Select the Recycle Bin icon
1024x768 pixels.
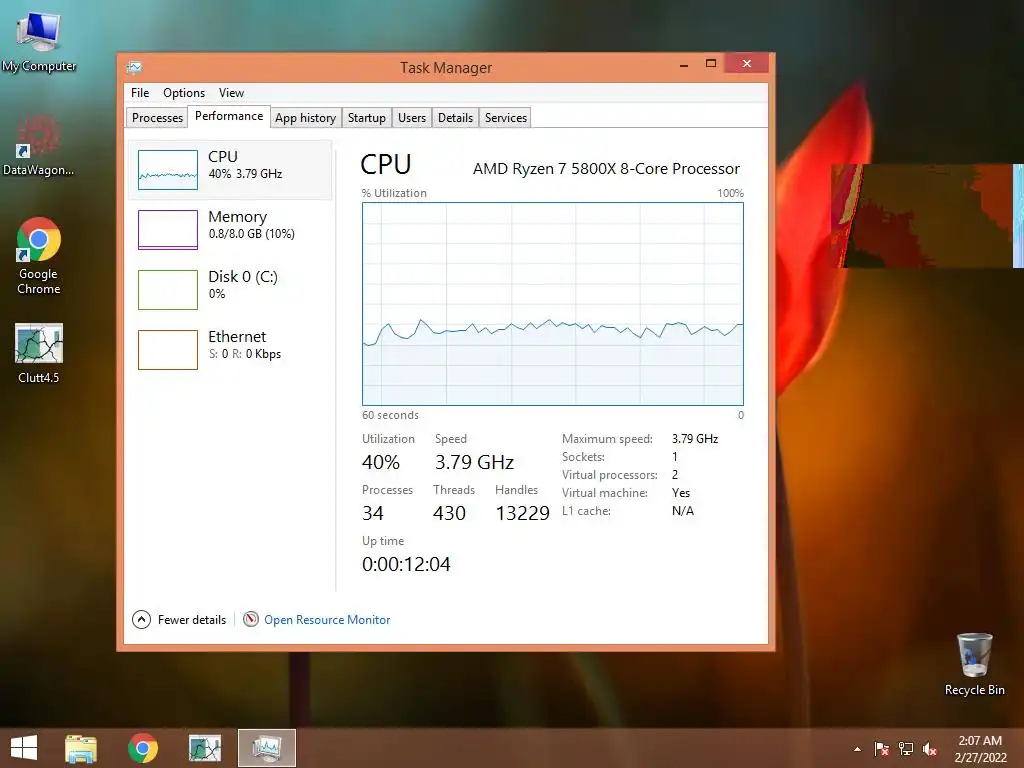click(974, 663)
